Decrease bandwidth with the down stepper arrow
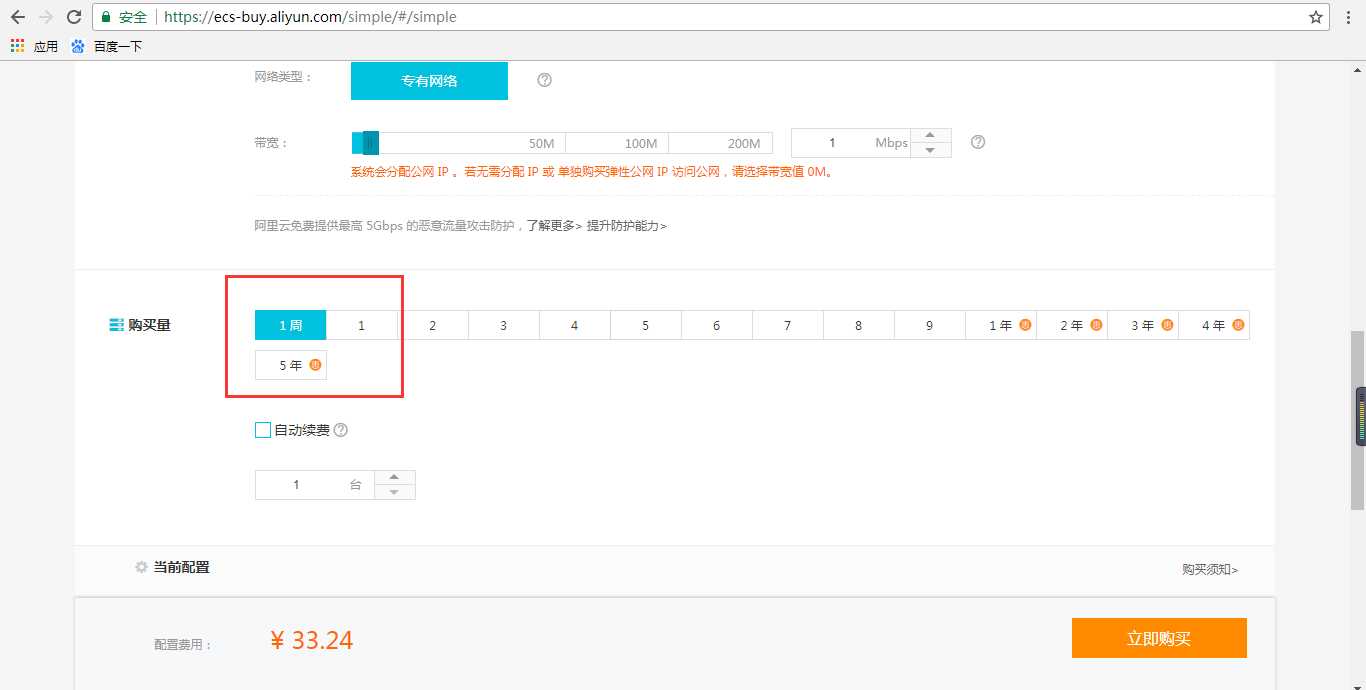This screenshot has height=690, width=1366. pos(931,150)
